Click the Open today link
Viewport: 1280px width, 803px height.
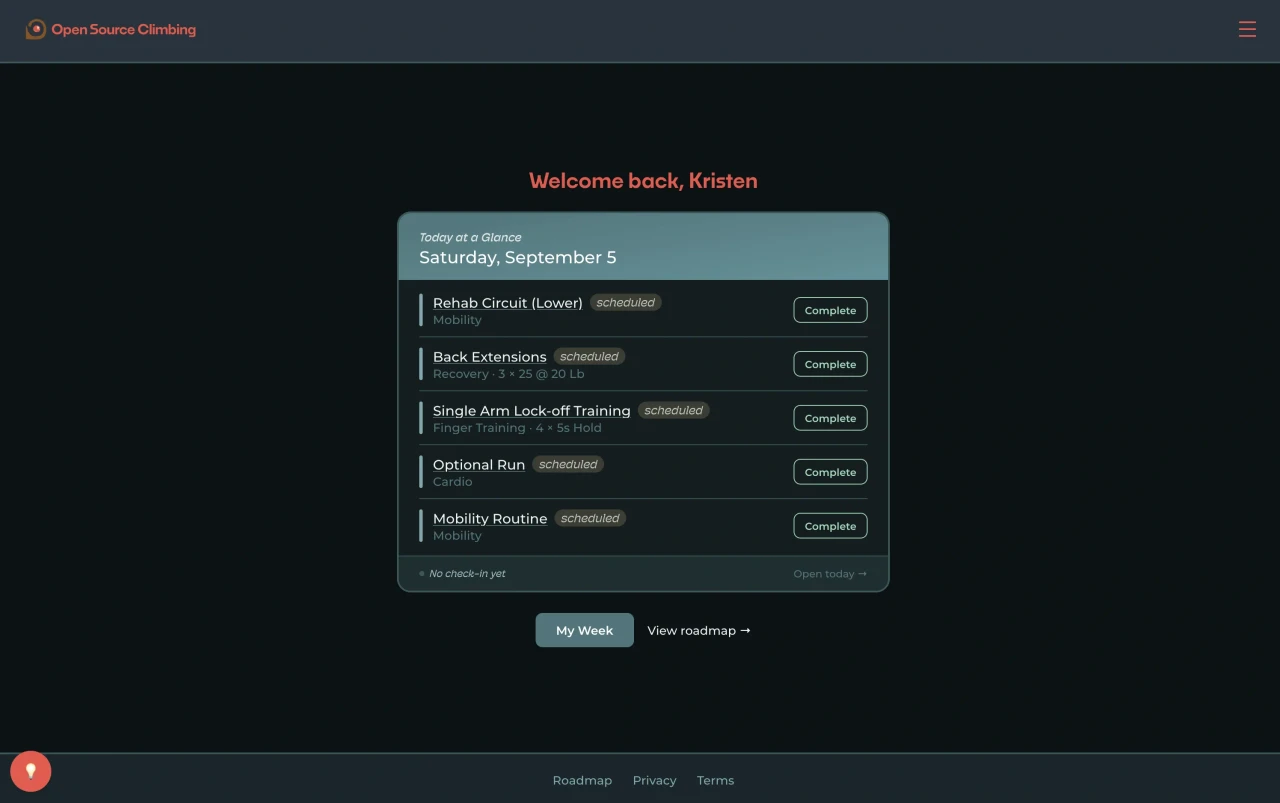click(x=830, y=574)
